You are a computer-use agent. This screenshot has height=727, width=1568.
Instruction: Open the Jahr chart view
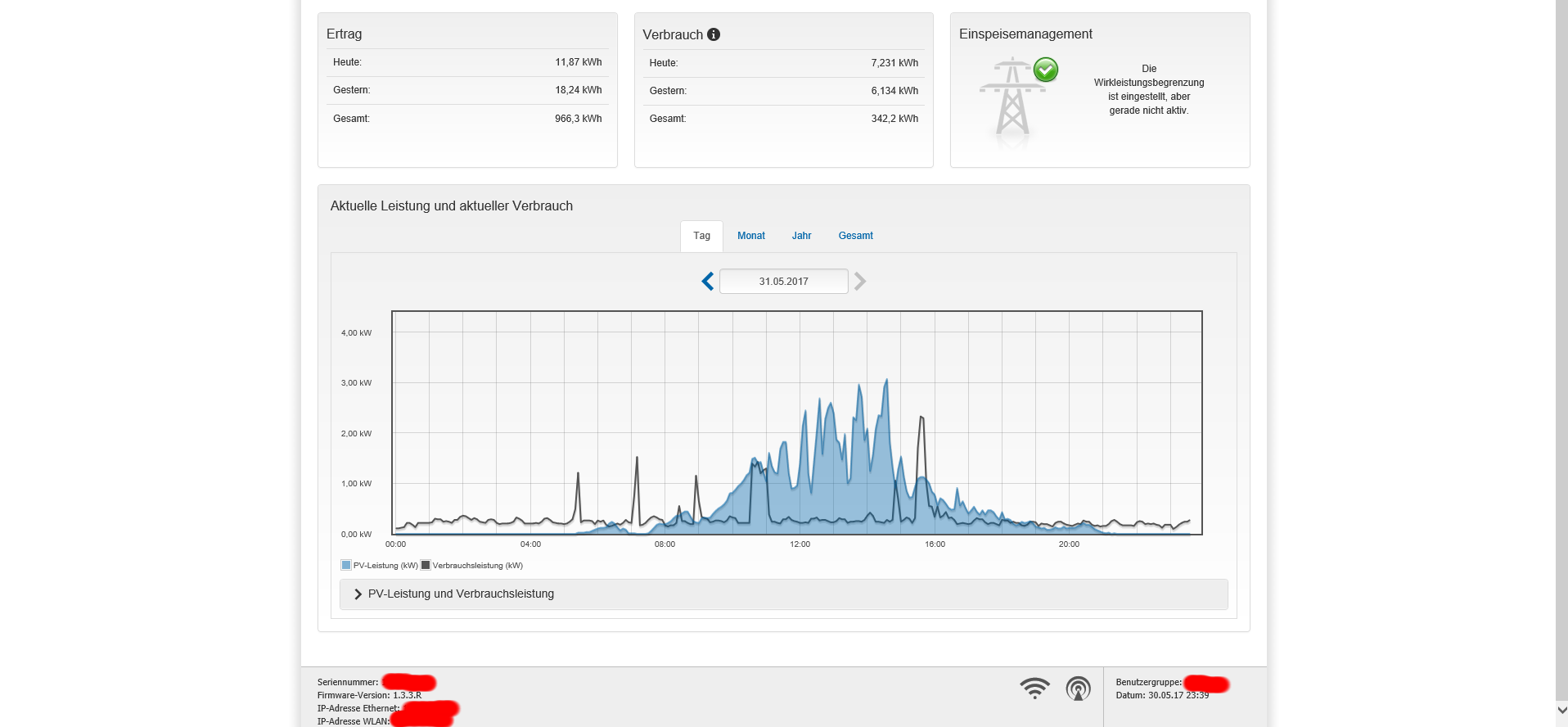(801, 236)
